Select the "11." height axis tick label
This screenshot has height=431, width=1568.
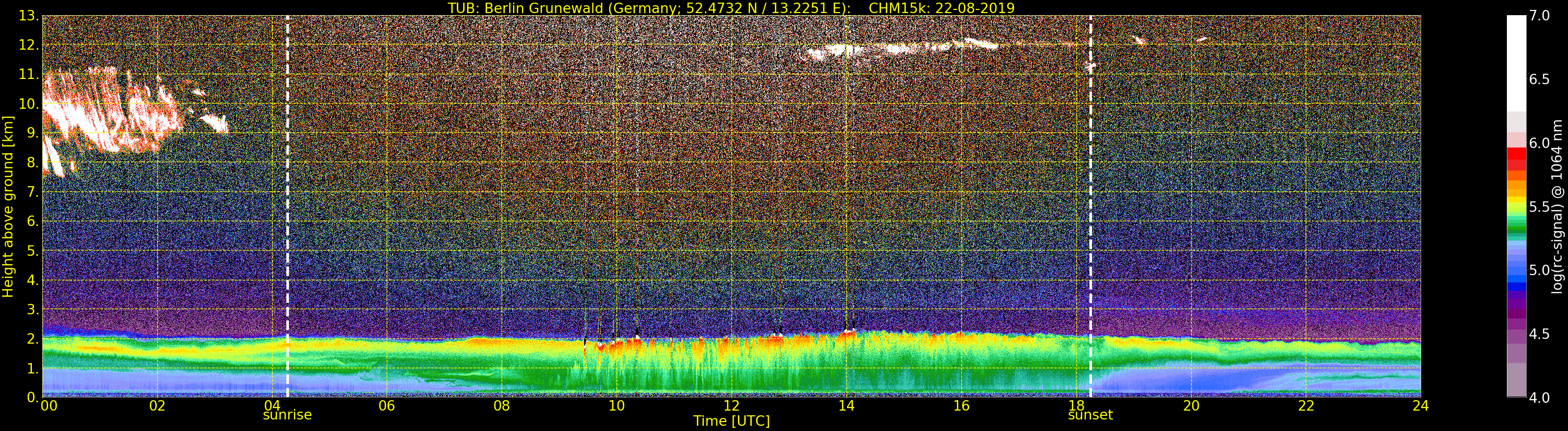click(x=29, y=74)
